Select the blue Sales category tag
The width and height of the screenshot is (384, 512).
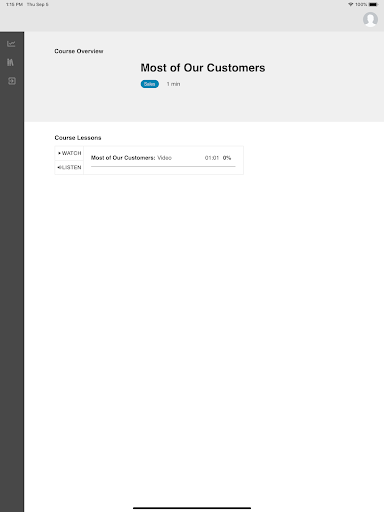click(150, 84)
